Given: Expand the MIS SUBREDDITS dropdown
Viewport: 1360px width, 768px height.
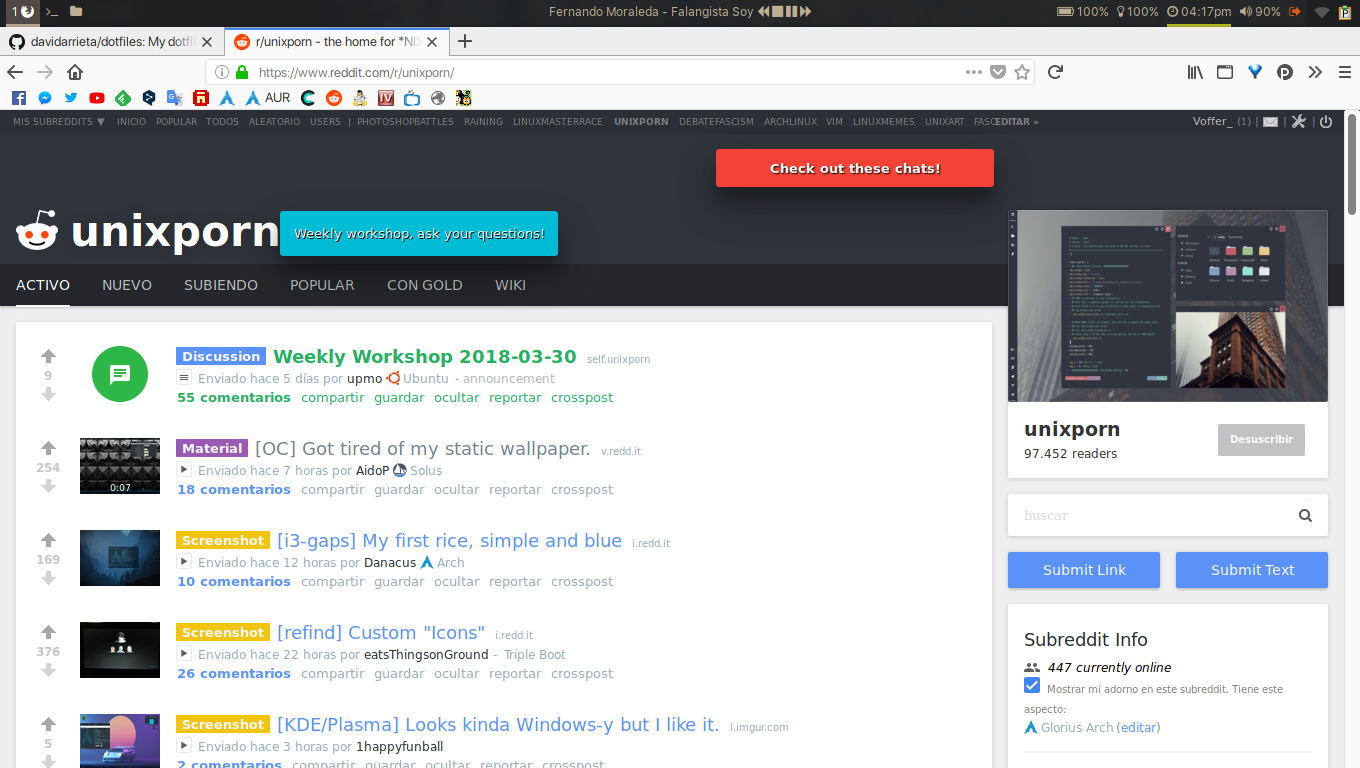Looking at the screenshot, I should click(59, 122).
